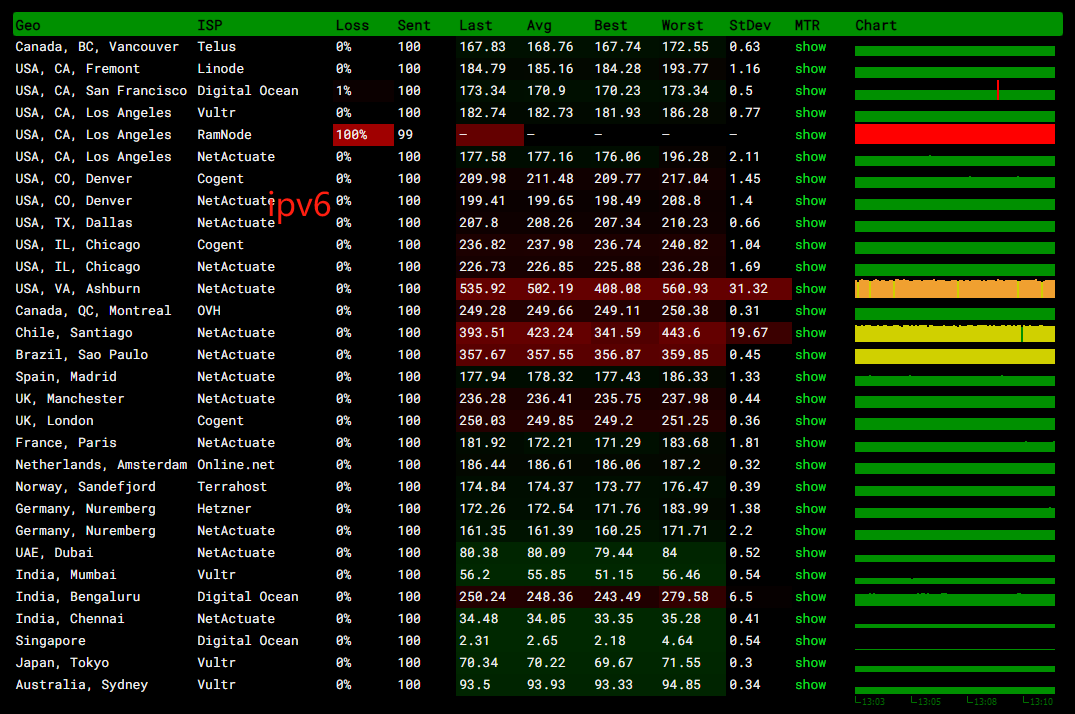
Task: Click the '423.24' avg value for Santiago
Action: click(550, 333)
